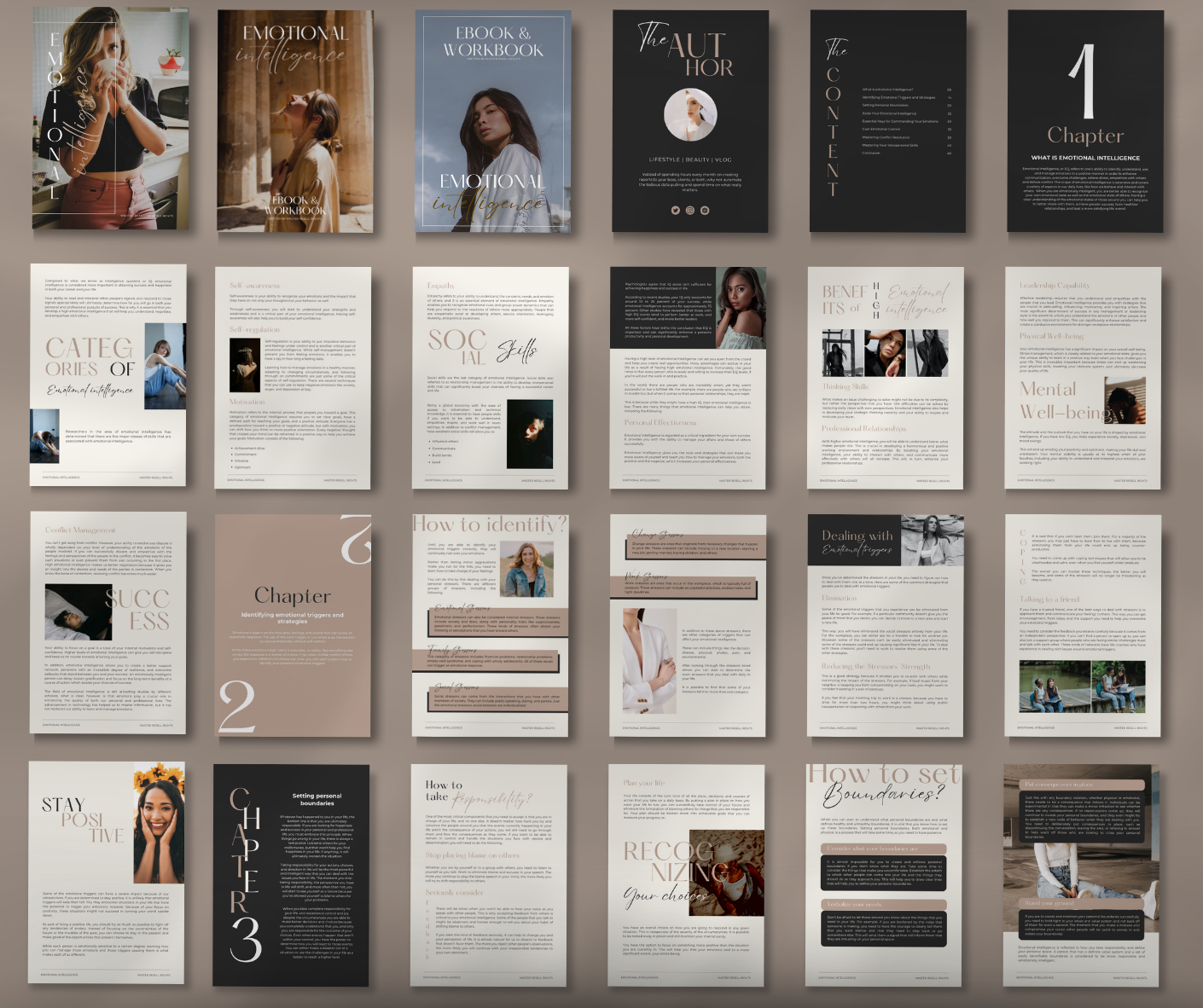Viewport: 1203px width, 1008px height.
Task: Open 'What is emotional intelligence?' contents entry
Action: [887, 90]
